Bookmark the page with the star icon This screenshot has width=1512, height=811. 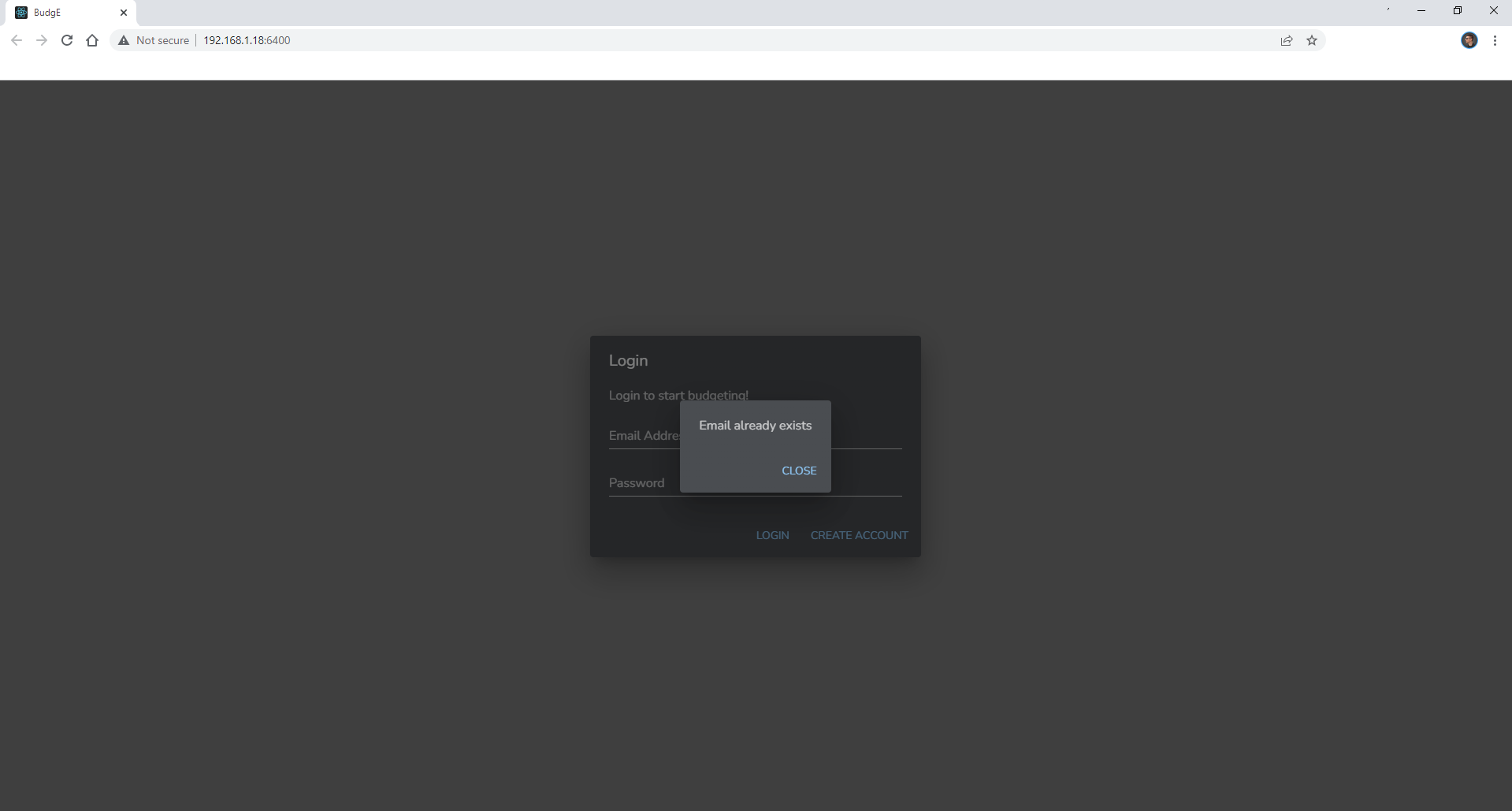coord(1312,40)
